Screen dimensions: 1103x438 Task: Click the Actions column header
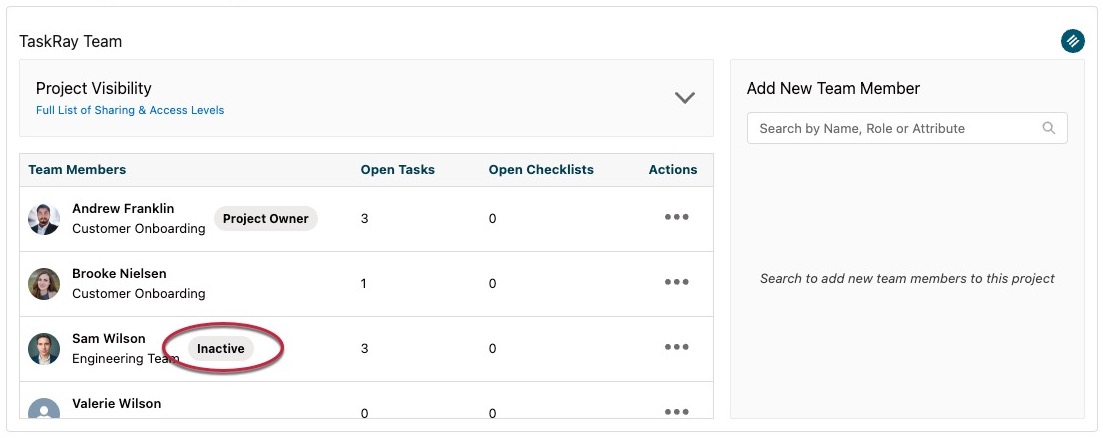click(673, 169)
